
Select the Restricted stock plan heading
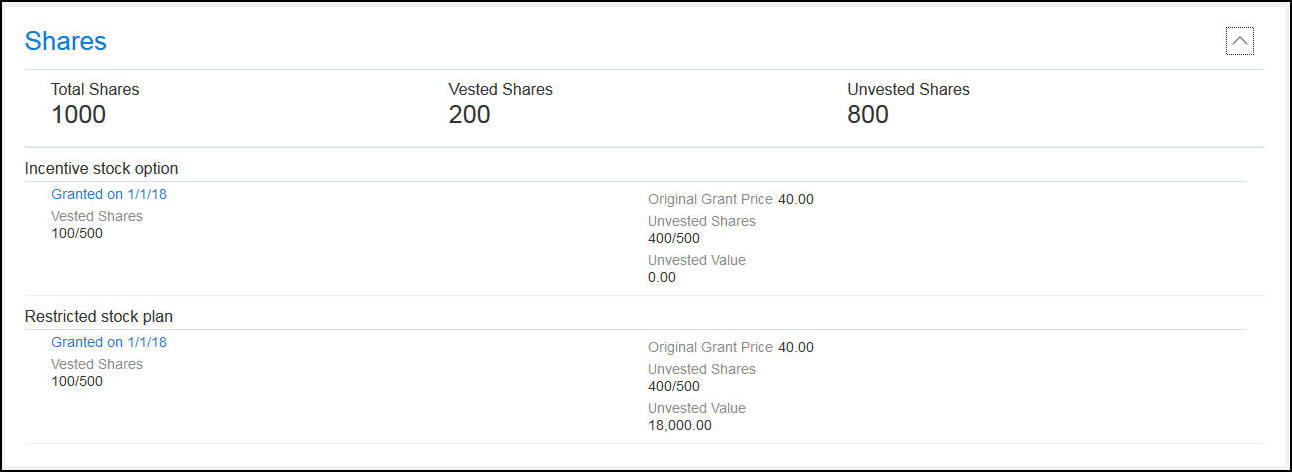[x=99, y=316]
